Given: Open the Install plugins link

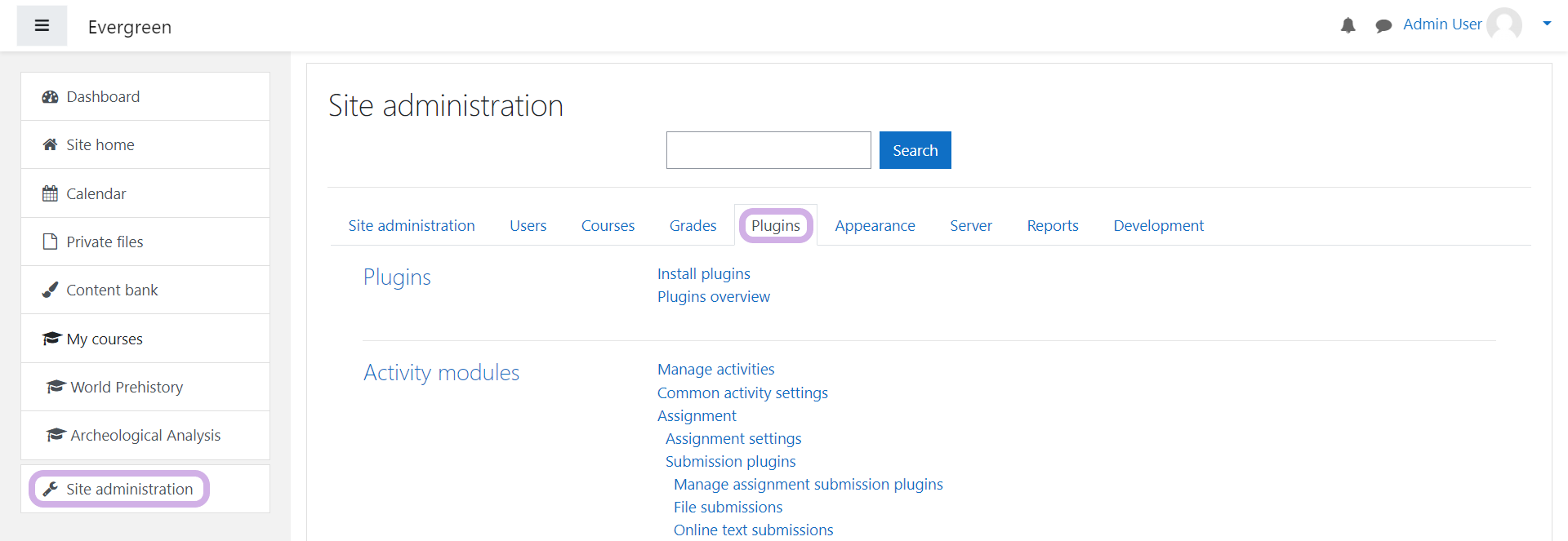Looking at the screenshot, I should click(703, 274).
